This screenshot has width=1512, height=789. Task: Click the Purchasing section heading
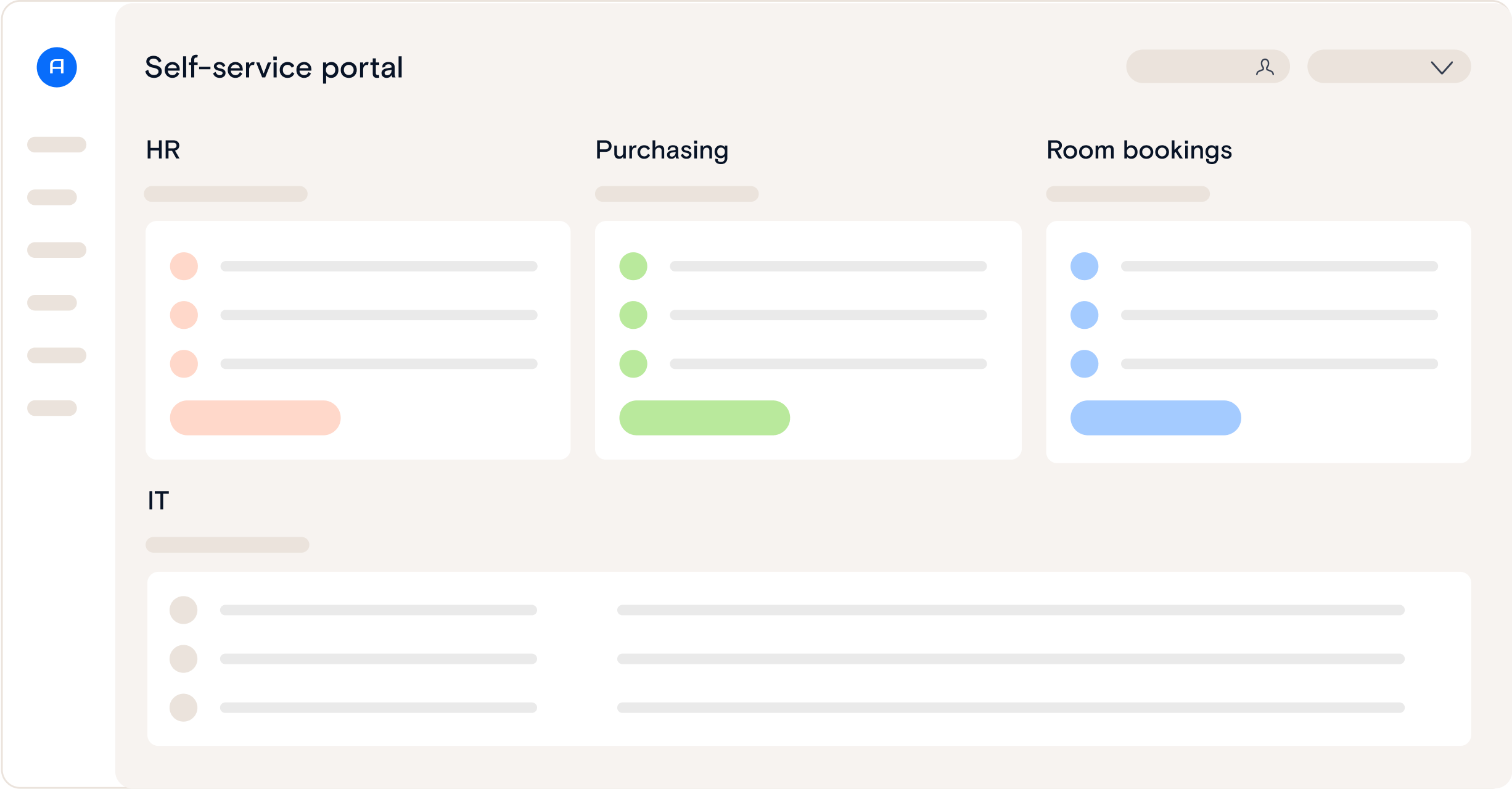point(662,150)
